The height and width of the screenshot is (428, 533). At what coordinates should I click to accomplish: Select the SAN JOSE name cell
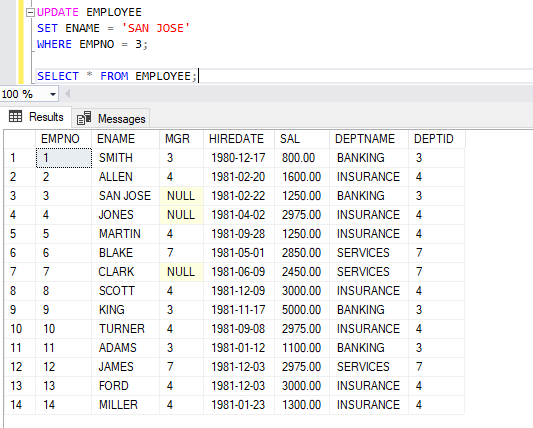(x=125, y=196)
